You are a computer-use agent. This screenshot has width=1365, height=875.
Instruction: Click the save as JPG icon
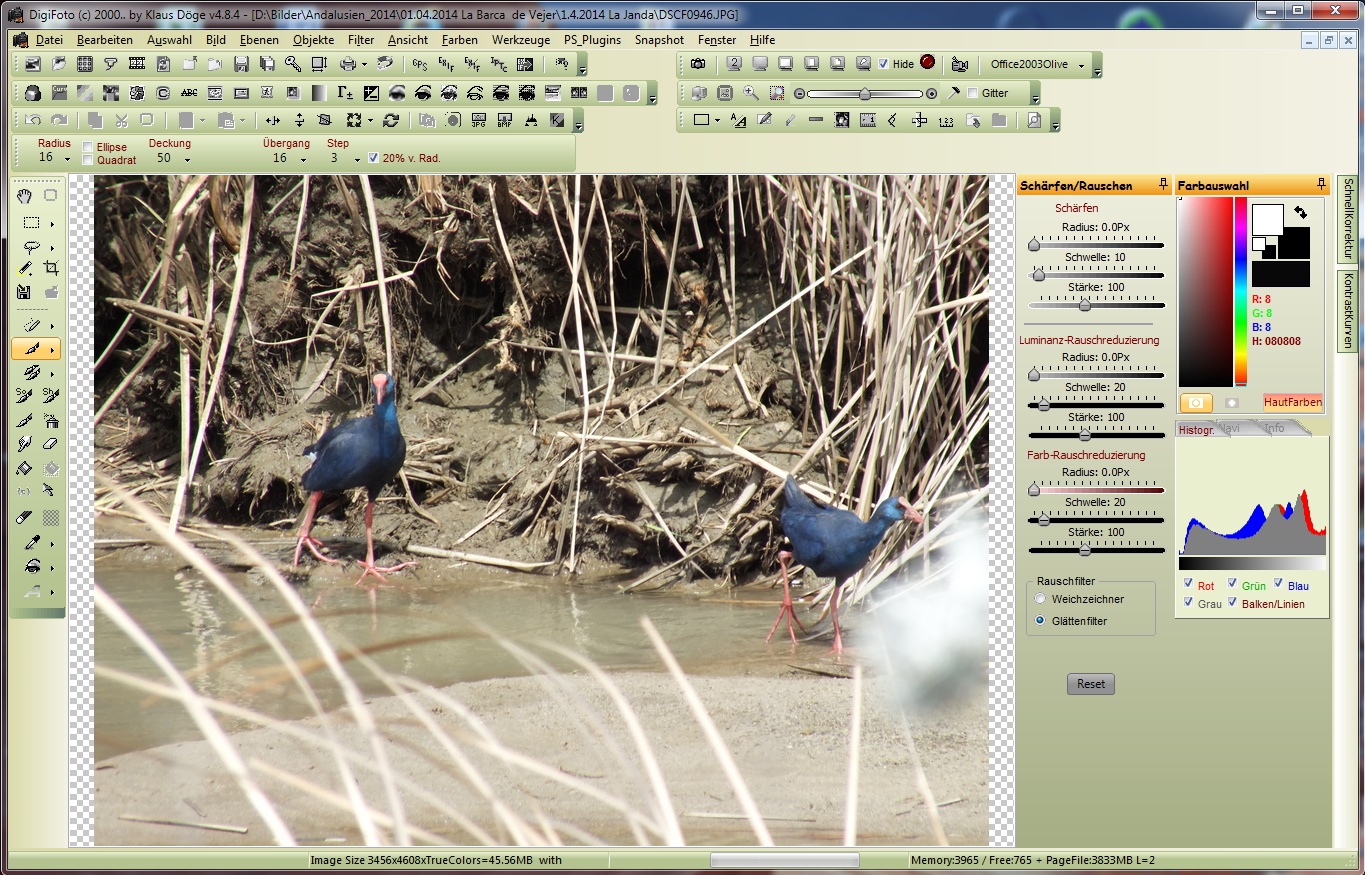click(x=478, y=121)
